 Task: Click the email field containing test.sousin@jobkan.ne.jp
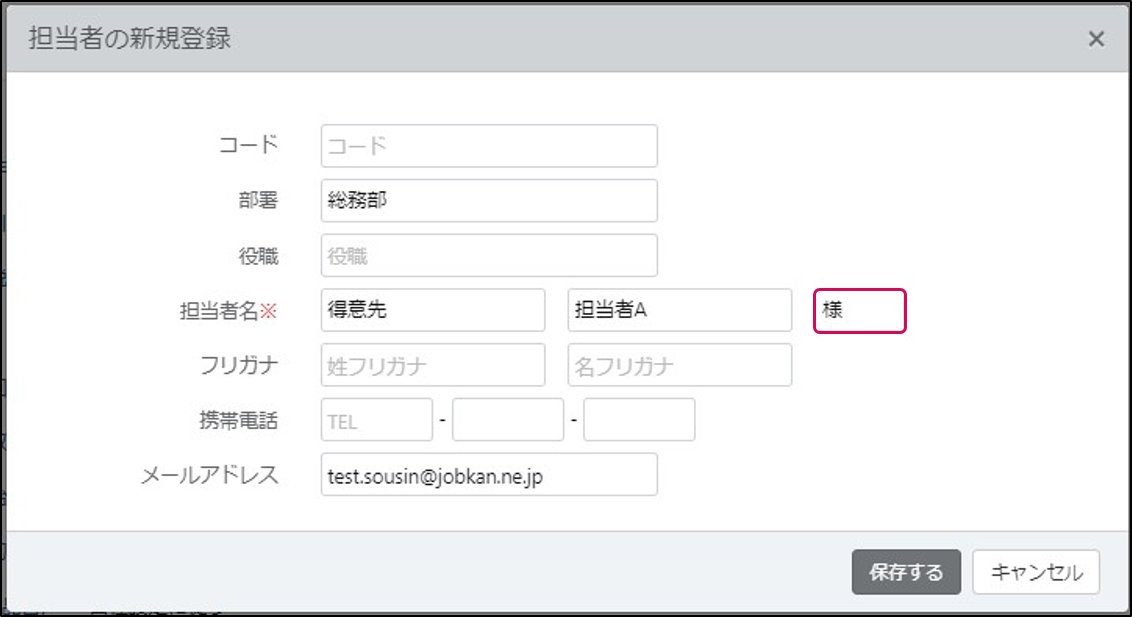coord(488,474)
